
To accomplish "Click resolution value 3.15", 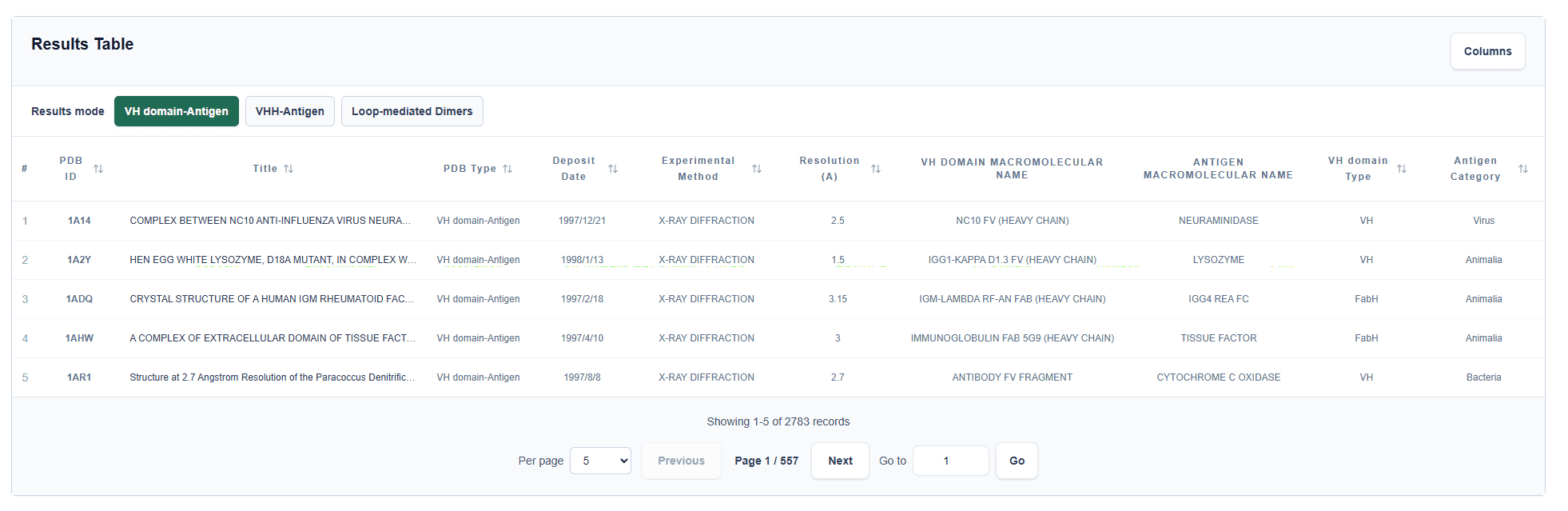I will [838, 299].
